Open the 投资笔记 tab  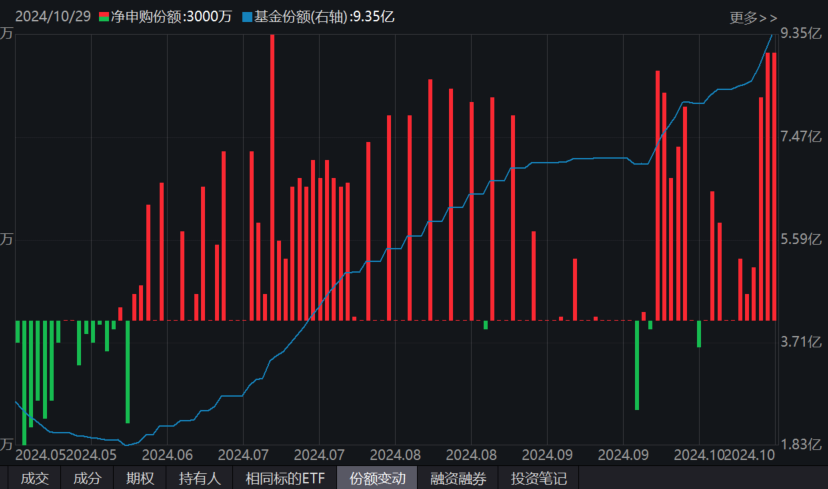(538, 479)
